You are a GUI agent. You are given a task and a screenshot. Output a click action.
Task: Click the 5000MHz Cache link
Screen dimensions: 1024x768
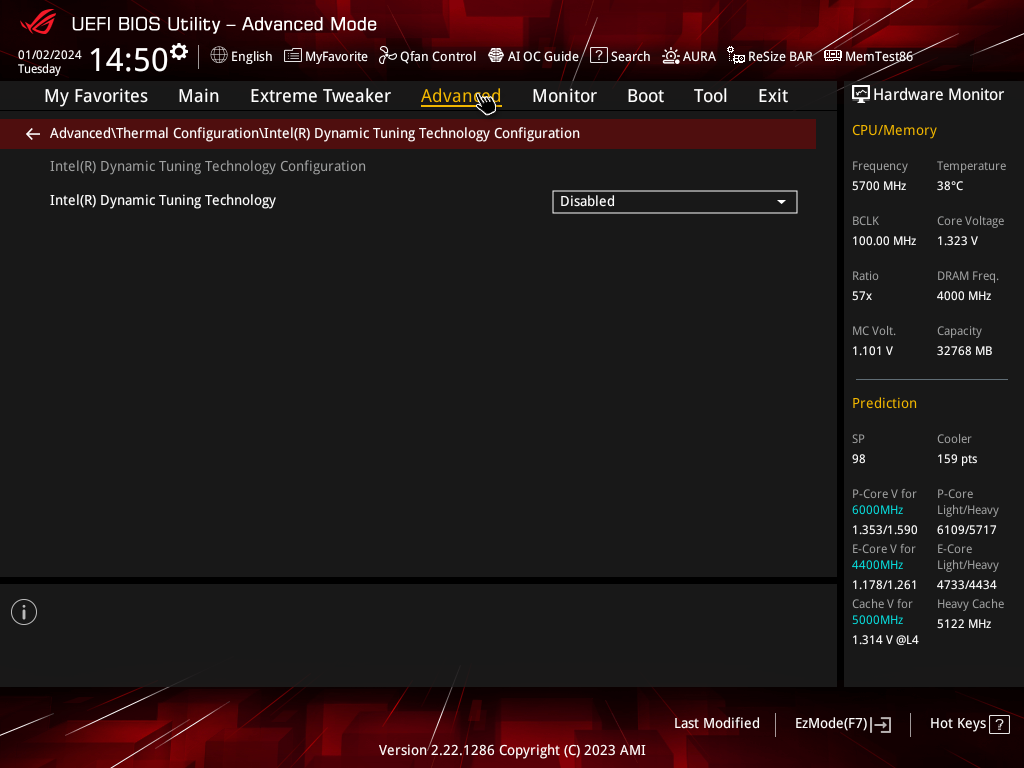pos(877,620)
